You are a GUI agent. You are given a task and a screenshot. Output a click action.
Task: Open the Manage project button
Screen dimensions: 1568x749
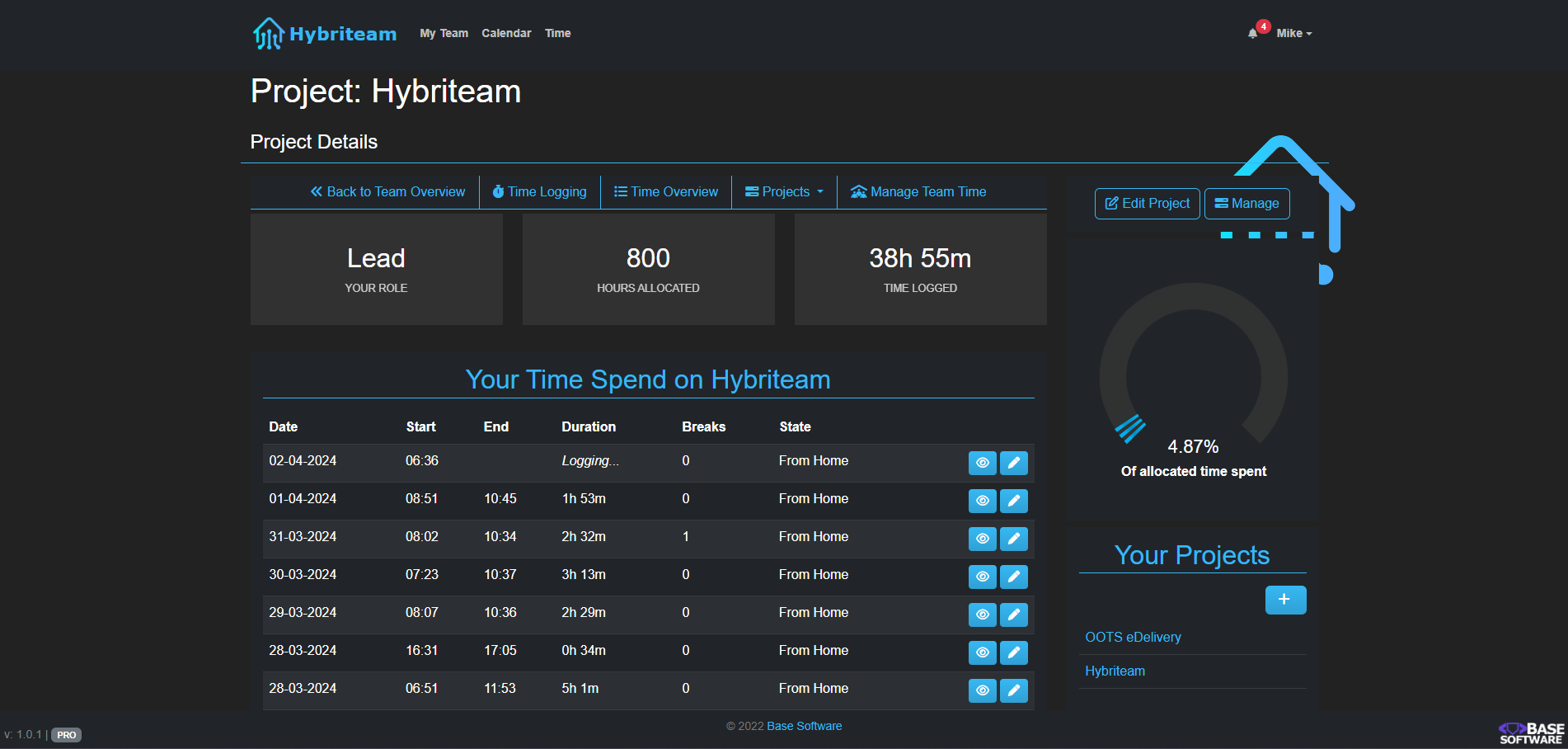[x=1246, y=204]
